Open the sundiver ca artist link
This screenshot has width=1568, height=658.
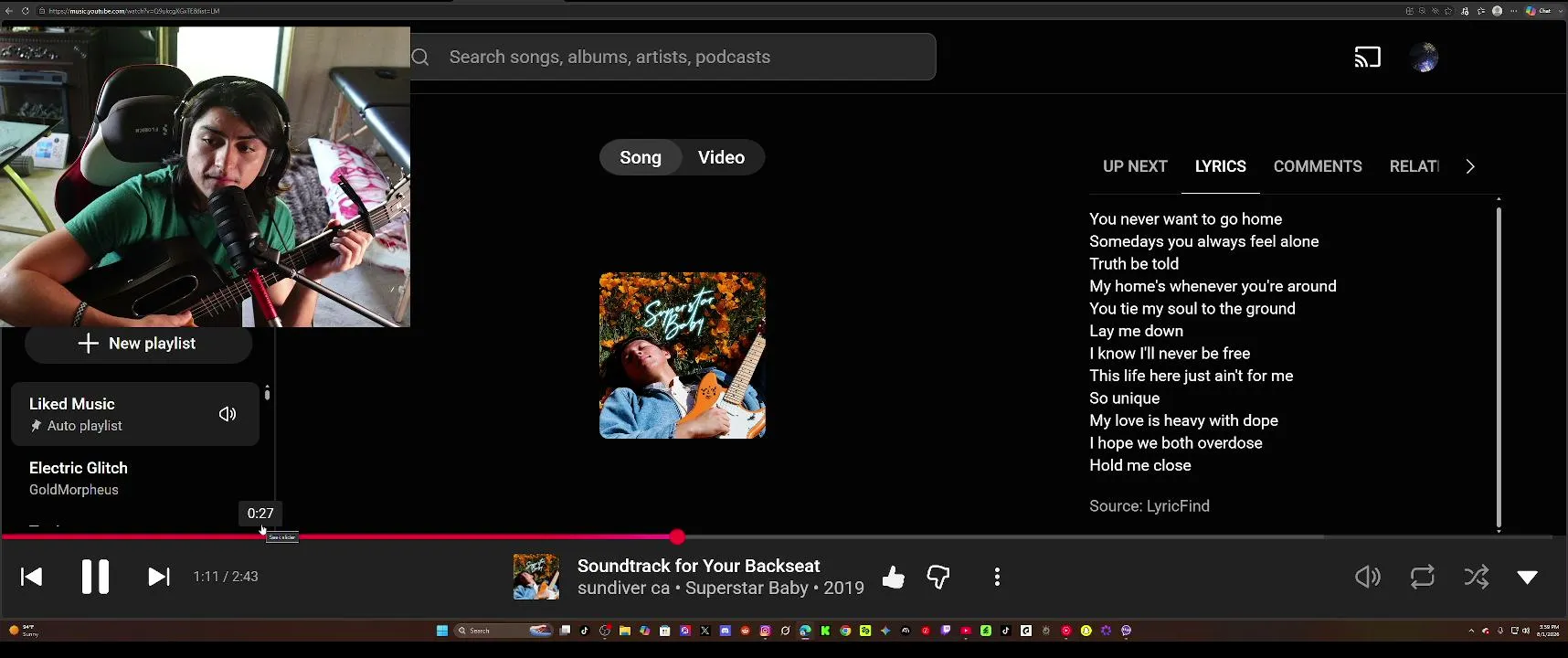[x=623, y=588]
